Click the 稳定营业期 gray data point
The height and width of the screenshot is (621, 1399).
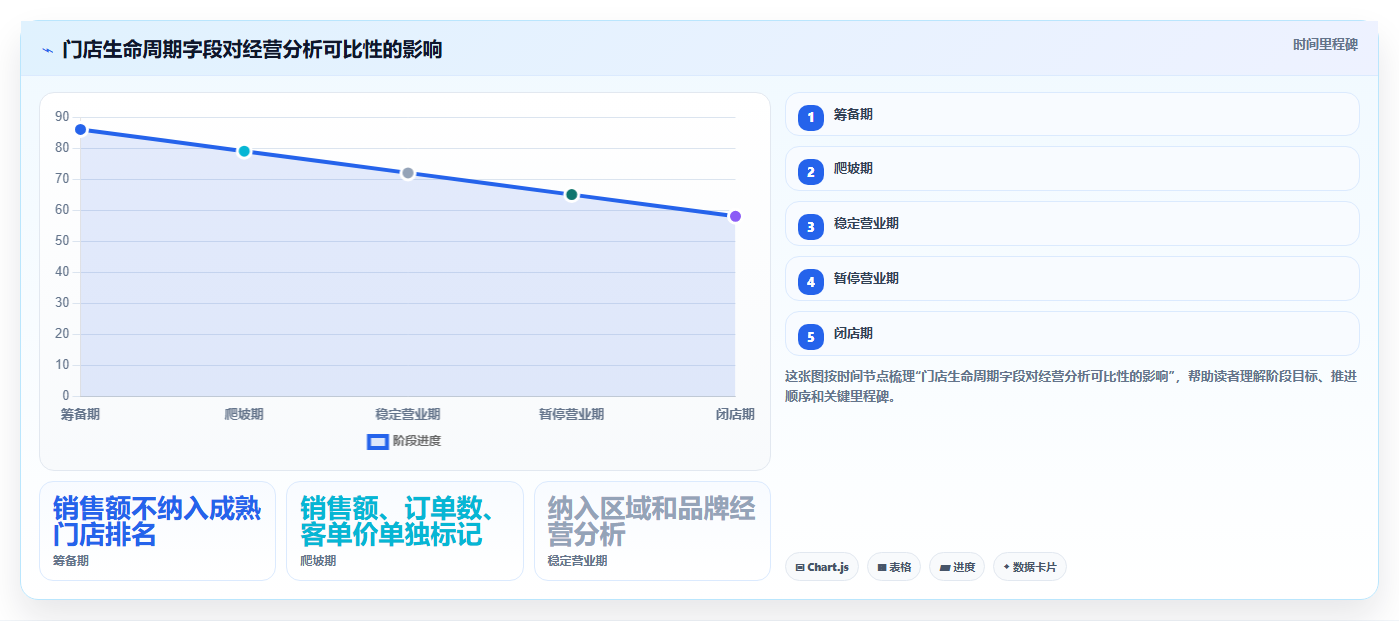click(x=408, y=173)
